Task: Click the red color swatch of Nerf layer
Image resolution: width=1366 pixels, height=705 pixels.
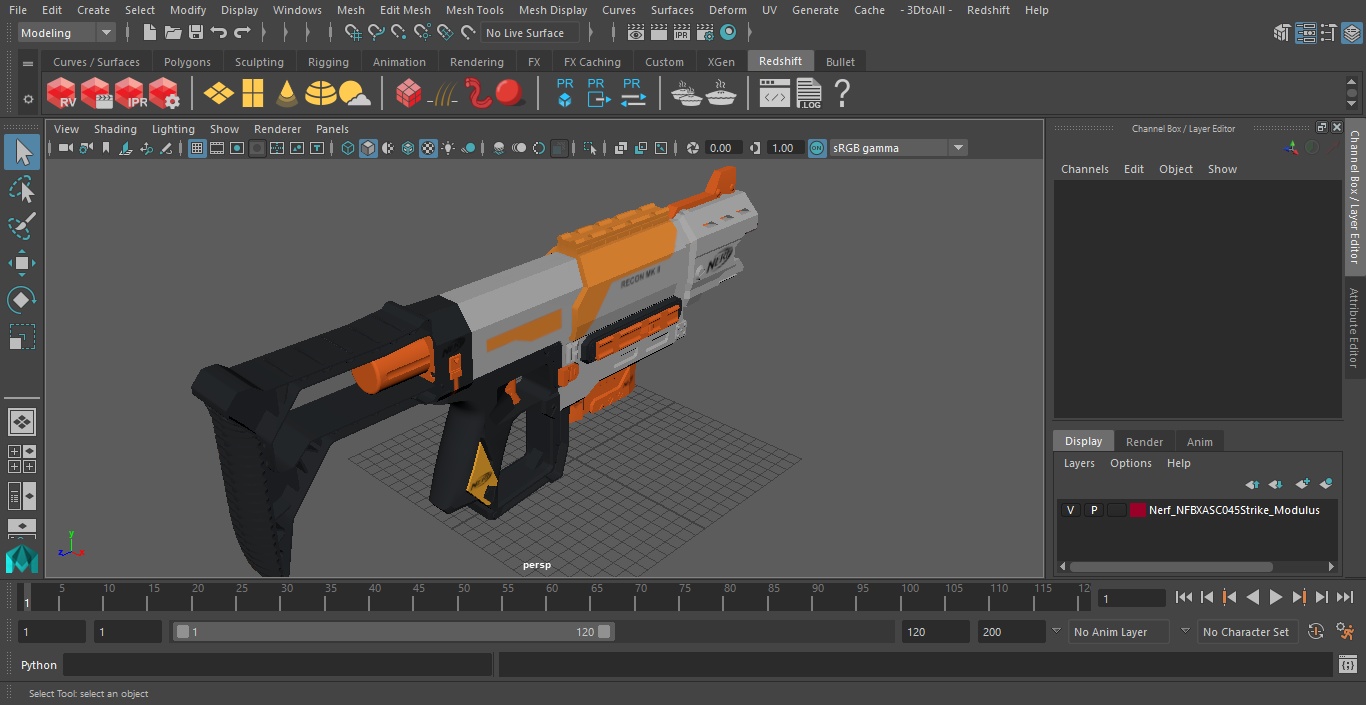Action: (1138, 510)
